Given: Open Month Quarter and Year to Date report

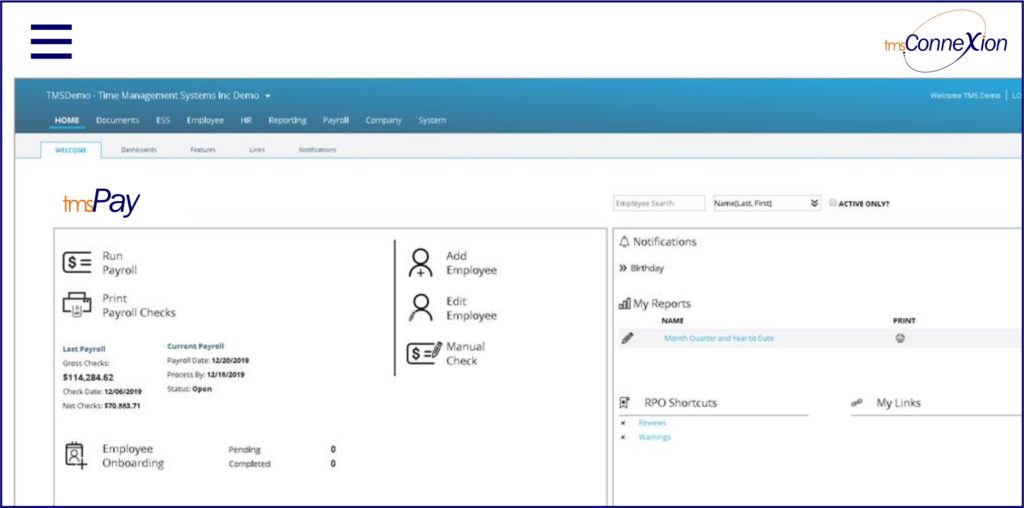Looking at the screenshot, I should [719, 338].
